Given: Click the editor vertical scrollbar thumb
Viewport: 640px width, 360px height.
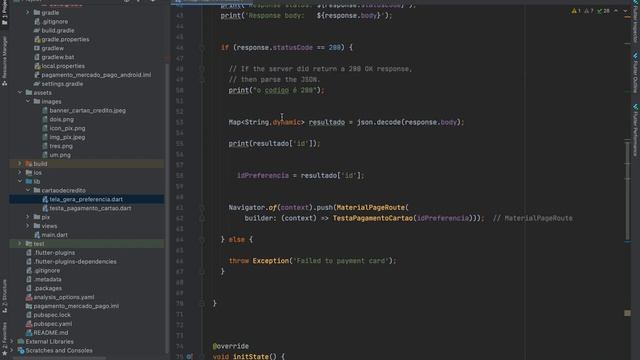Looking at the screenshot, I should click(627, 190).
